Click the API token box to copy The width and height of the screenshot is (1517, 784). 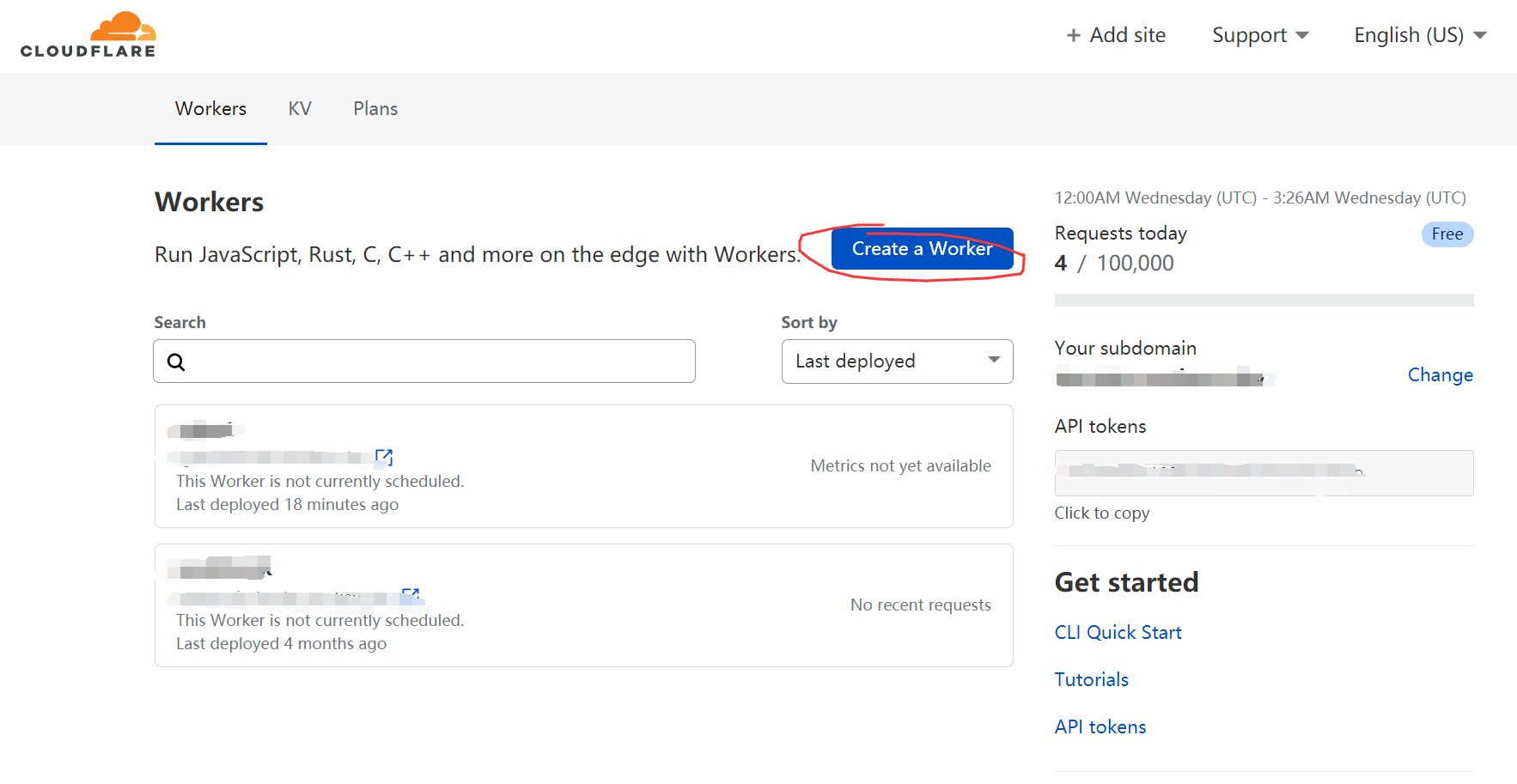1264,473
